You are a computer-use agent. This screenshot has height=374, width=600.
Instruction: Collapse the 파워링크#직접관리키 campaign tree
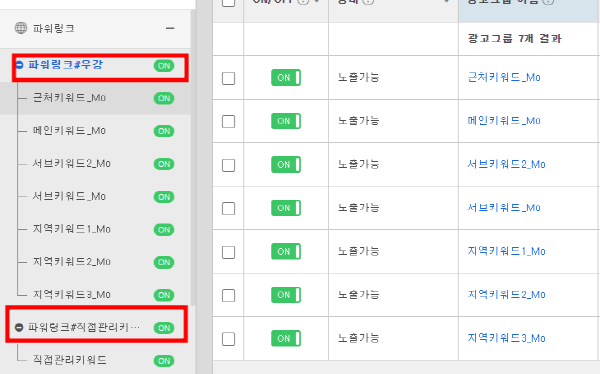(x=19, y=327)
